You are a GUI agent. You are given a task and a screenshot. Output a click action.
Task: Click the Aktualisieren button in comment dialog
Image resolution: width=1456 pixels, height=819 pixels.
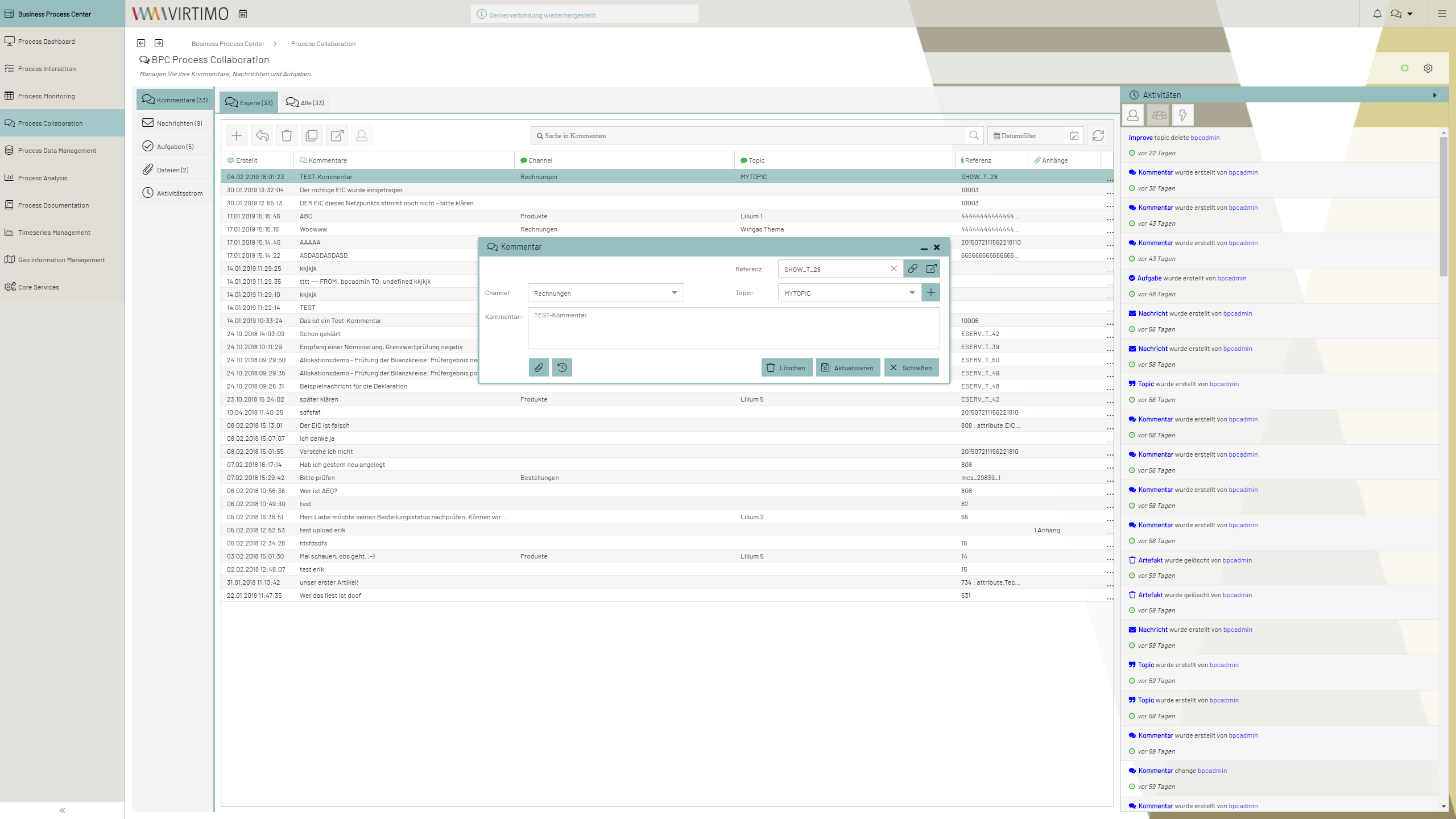847,367
